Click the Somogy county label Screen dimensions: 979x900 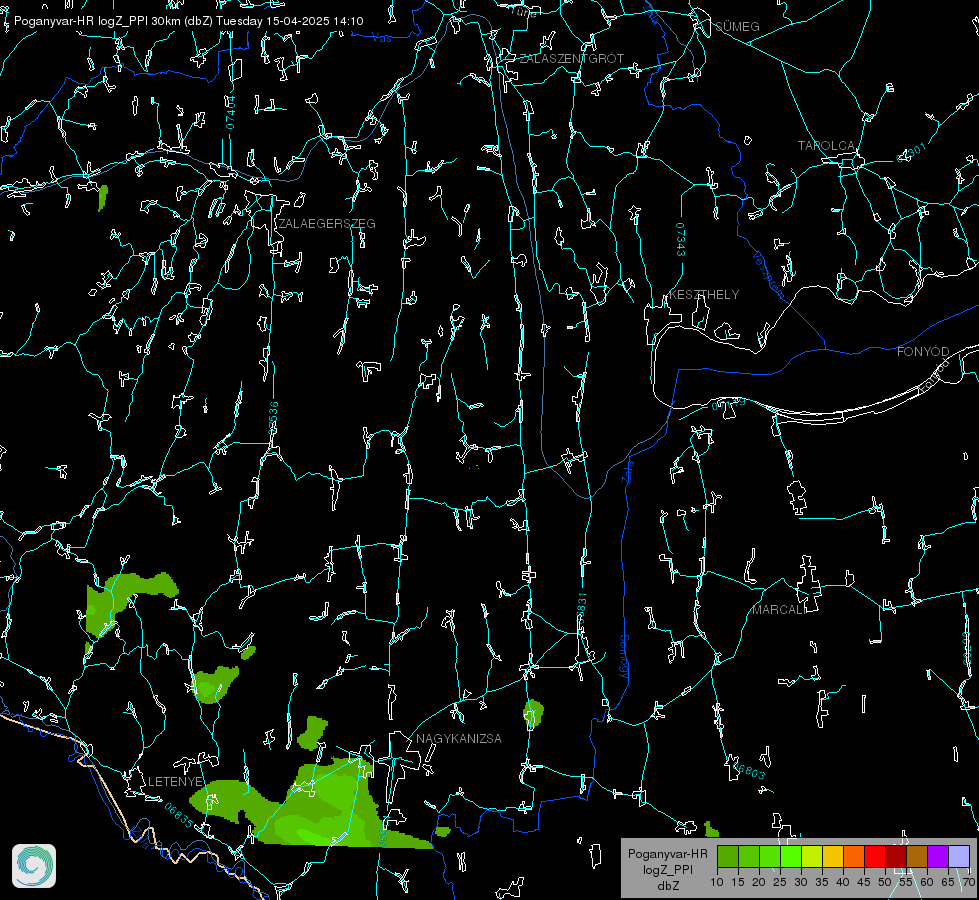click(624, 656)
